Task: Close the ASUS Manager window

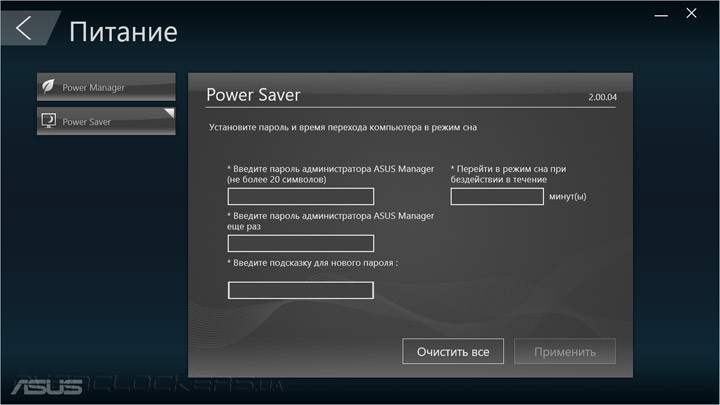Action: 692,13
